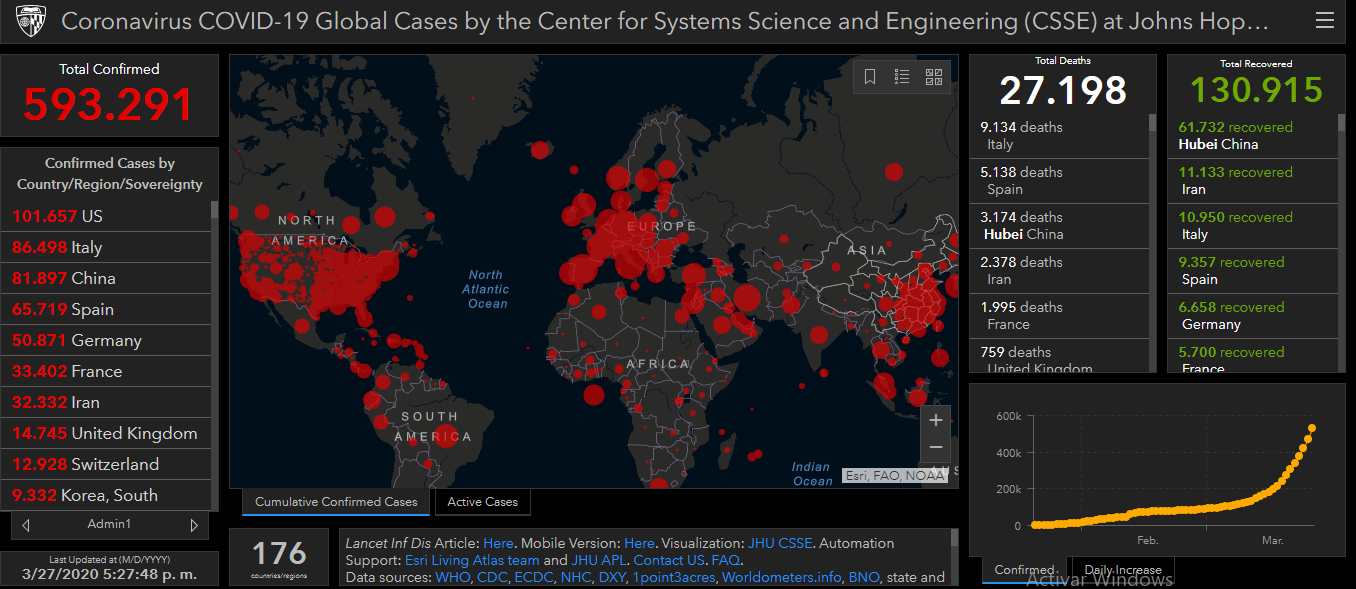Click the '1.995 deaths France' entry
This screenshot has height=589, width=1356.
click(1059, 316)
